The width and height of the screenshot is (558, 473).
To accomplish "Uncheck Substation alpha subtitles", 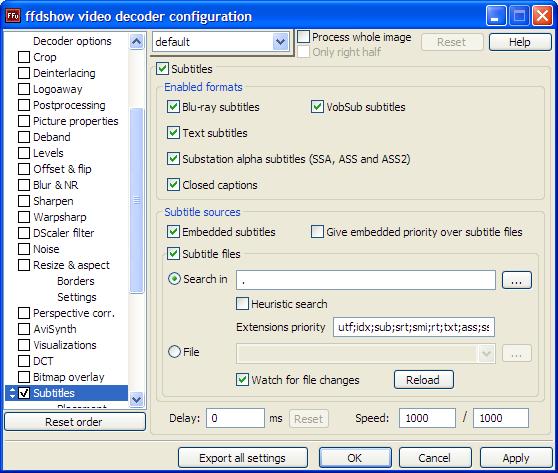I will point(173,159).
